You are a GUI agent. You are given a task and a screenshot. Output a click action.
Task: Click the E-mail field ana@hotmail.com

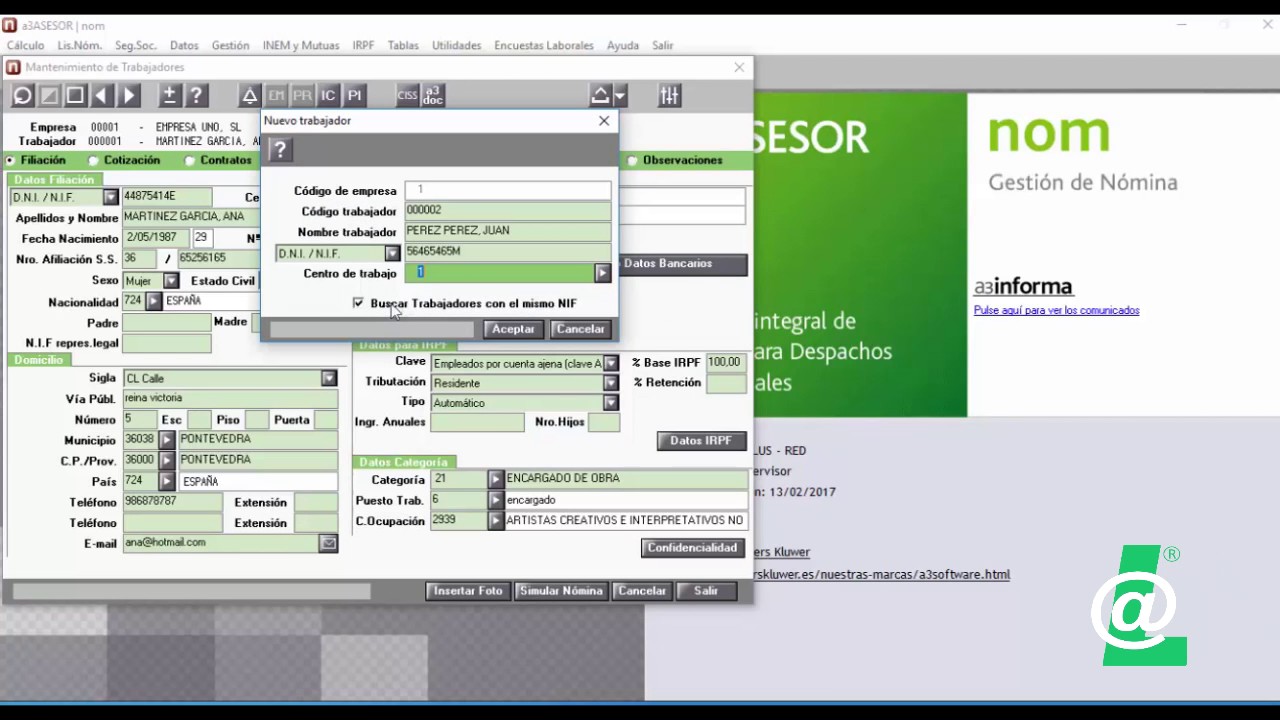[x=221, y=543]
